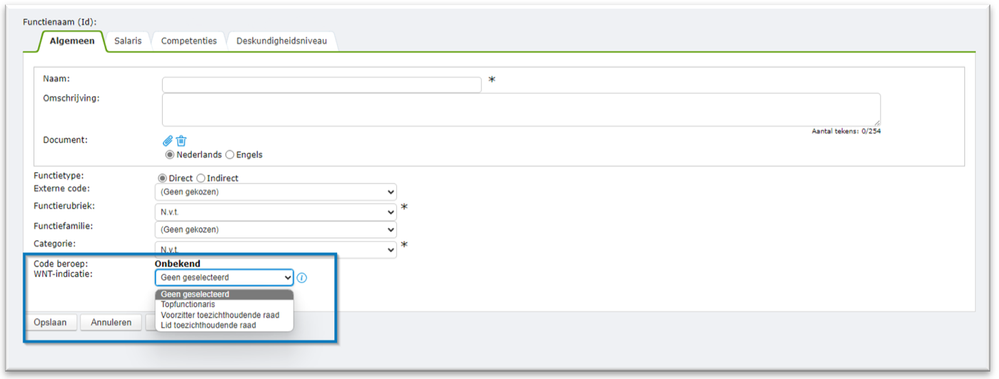Select the Engels radio button
This screenshot has width=999, height=379.
click(x=230, y=155)
